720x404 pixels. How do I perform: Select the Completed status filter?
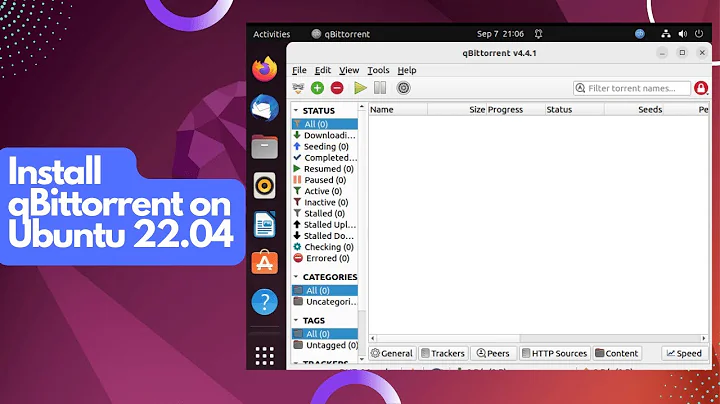point(325,157)
